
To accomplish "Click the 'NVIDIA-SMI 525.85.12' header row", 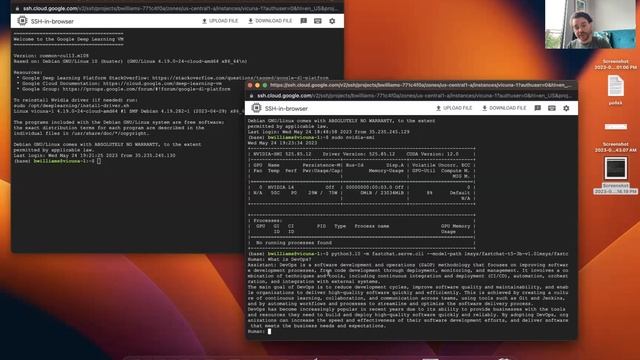I will tap(361, 154).
